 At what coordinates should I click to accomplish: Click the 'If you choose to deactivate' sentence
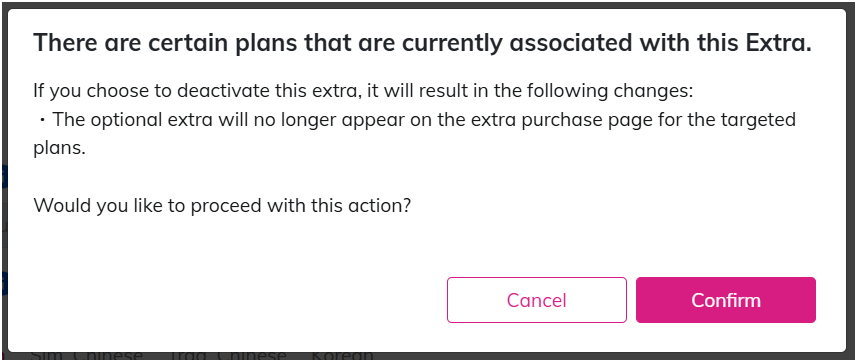[x=363, y=91]
